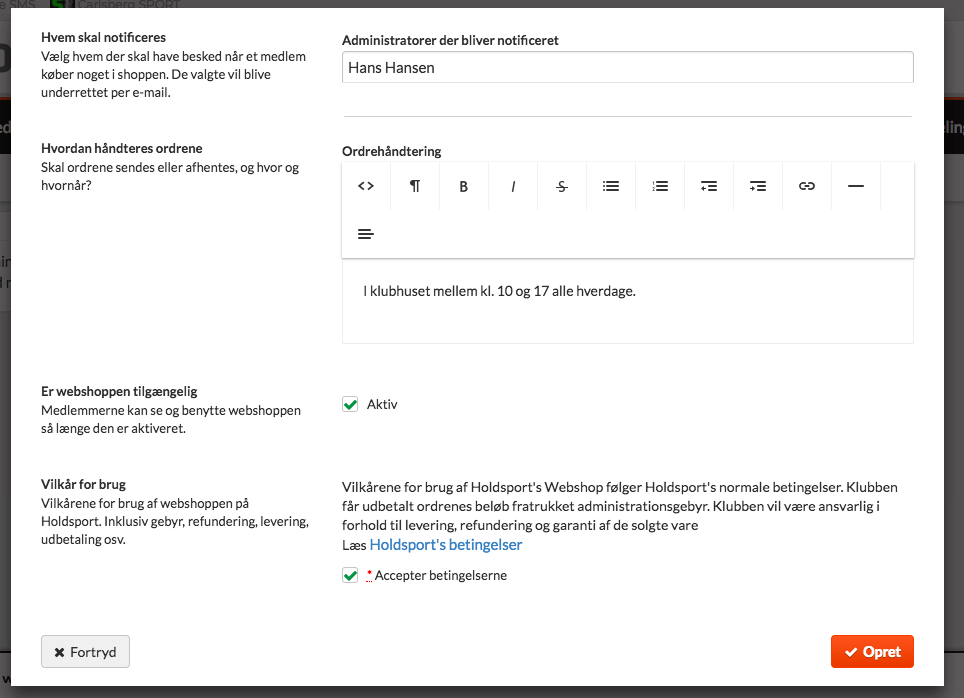The width and height of the screenshot is (964, 698).
Task: Click the 'Hvem skal notificeres' heading
Action: [103, 38]
